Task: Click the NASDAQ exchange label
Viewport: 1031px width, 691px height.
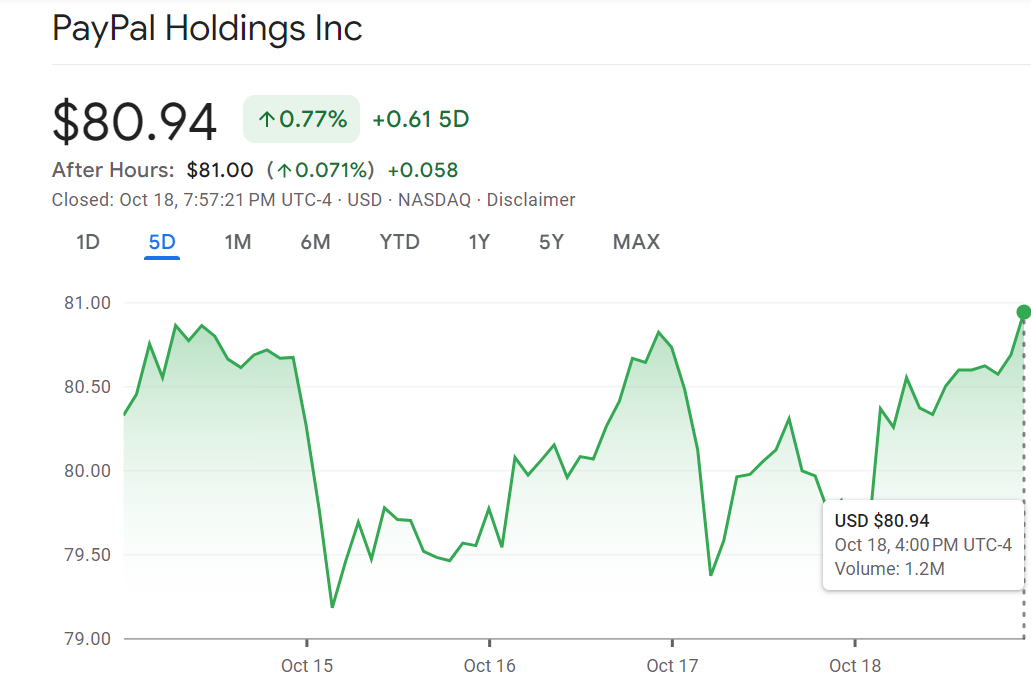Action: [413, 199]
